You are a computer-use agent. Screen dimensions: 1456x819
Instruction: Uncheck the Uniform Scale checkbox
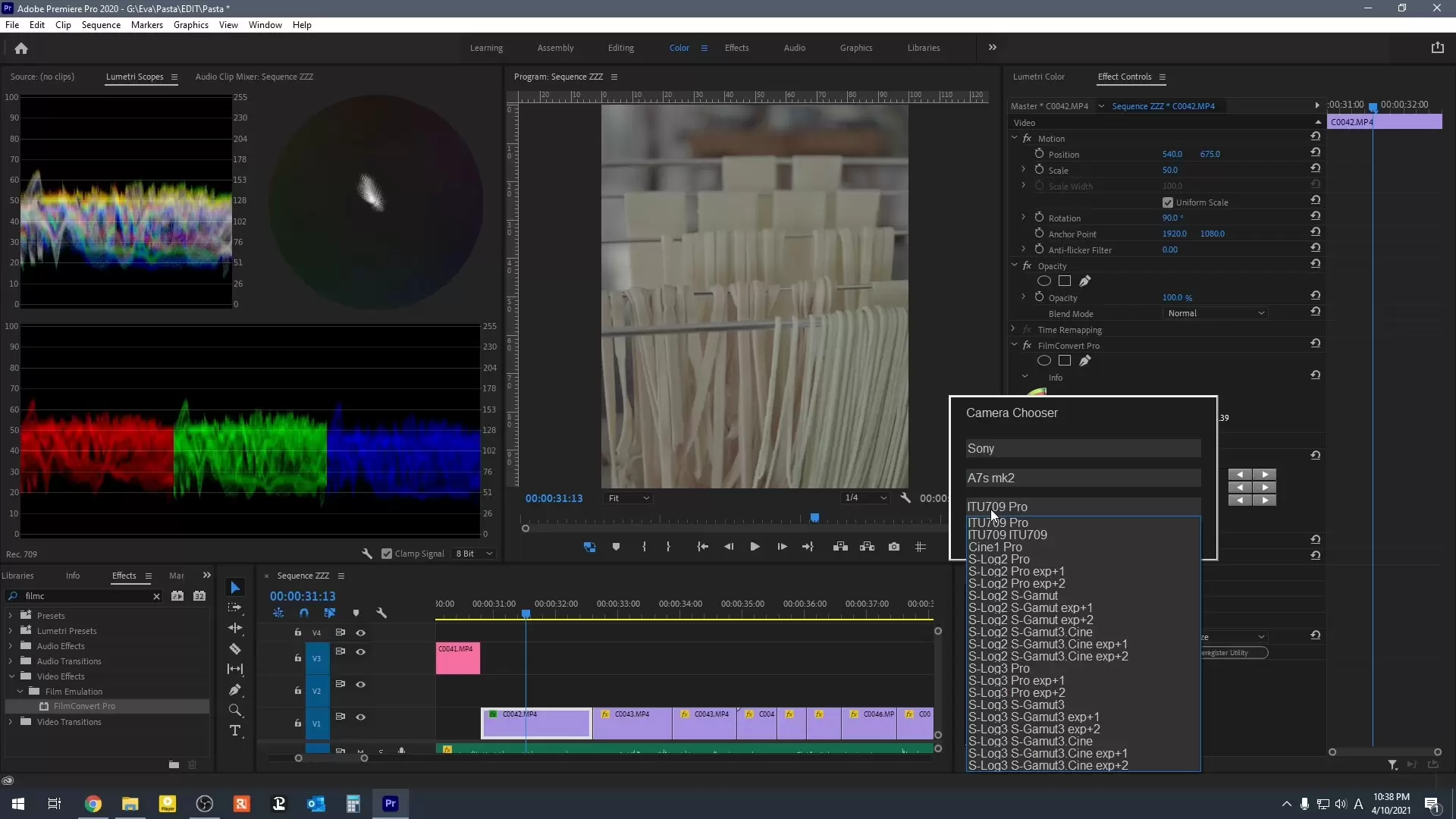point(1168,202)
